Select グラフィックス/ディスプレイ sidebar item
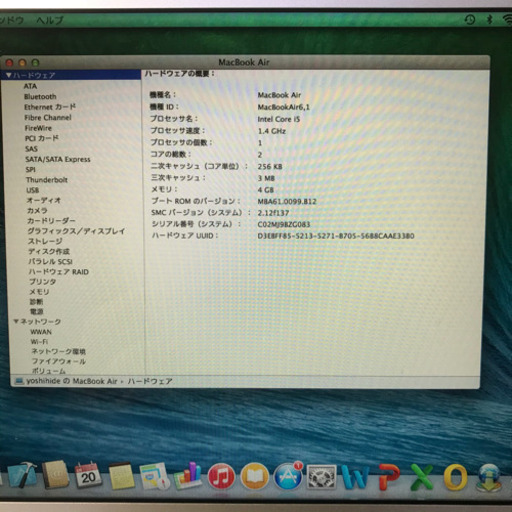The image size is (512, 512). (x=76, y=231)
